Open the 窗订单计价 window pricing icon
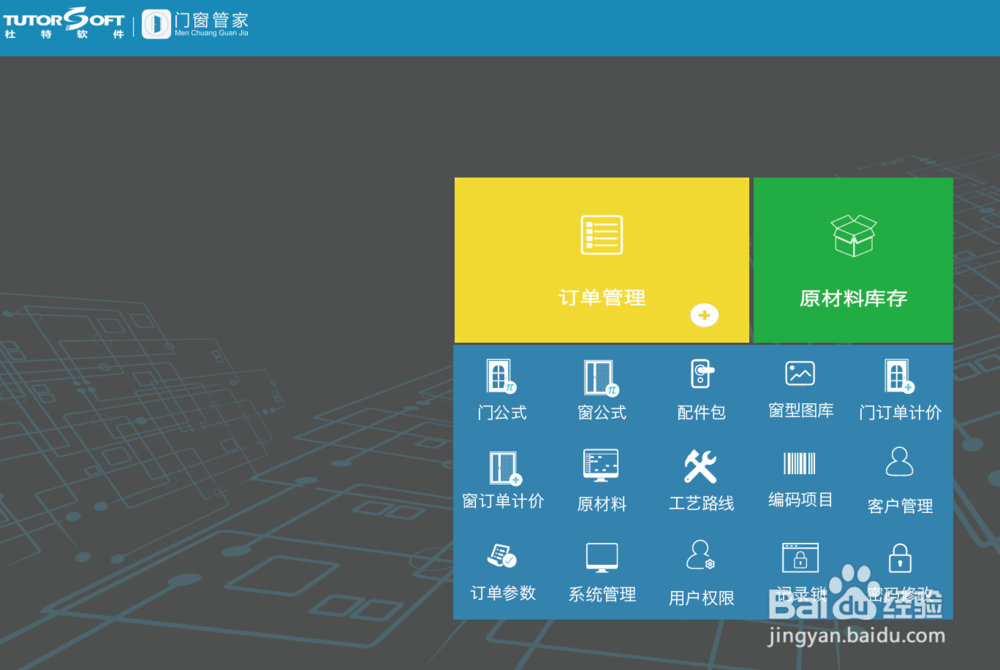 [505, 469]
